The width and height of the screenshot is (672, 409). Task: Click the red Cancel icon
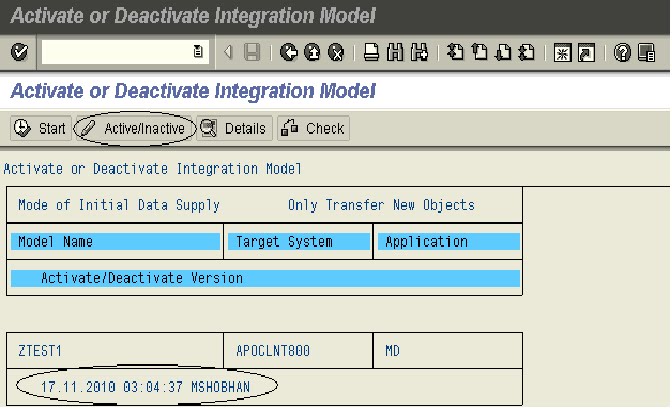click(x=336, y=52)
